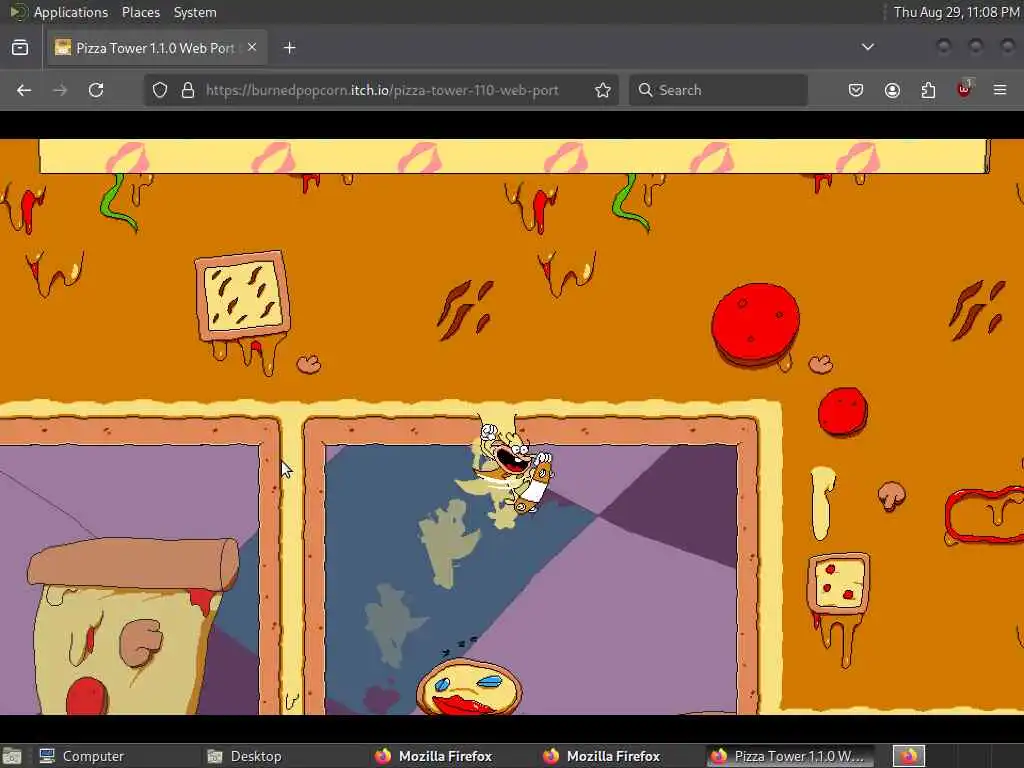Click the large pizza slice statue
The height and width of the screenshot is (768, 1024).
[134, 626]
